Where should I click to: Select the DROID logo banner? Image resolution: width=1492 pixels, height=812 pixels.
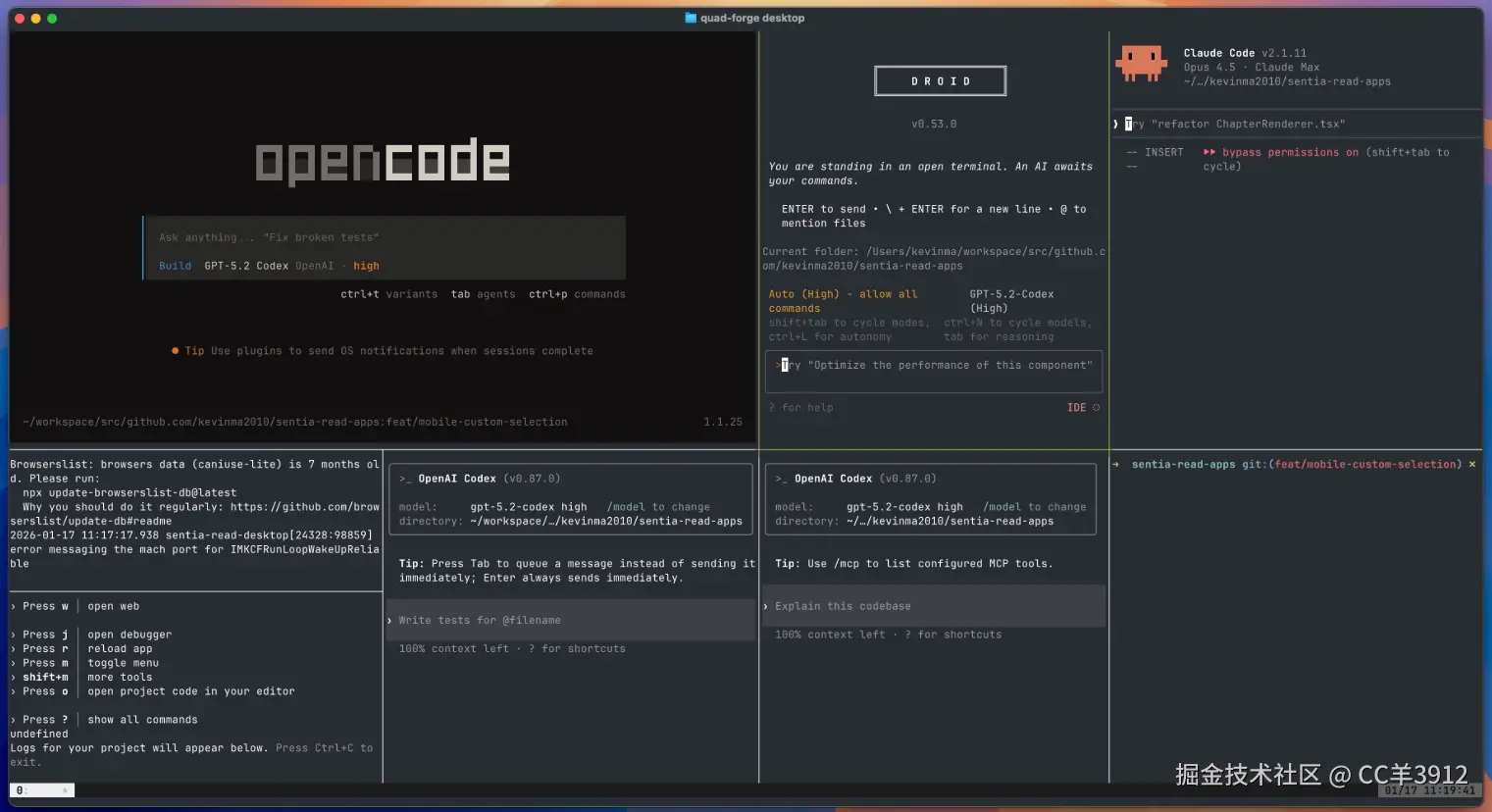click(939, 80)
